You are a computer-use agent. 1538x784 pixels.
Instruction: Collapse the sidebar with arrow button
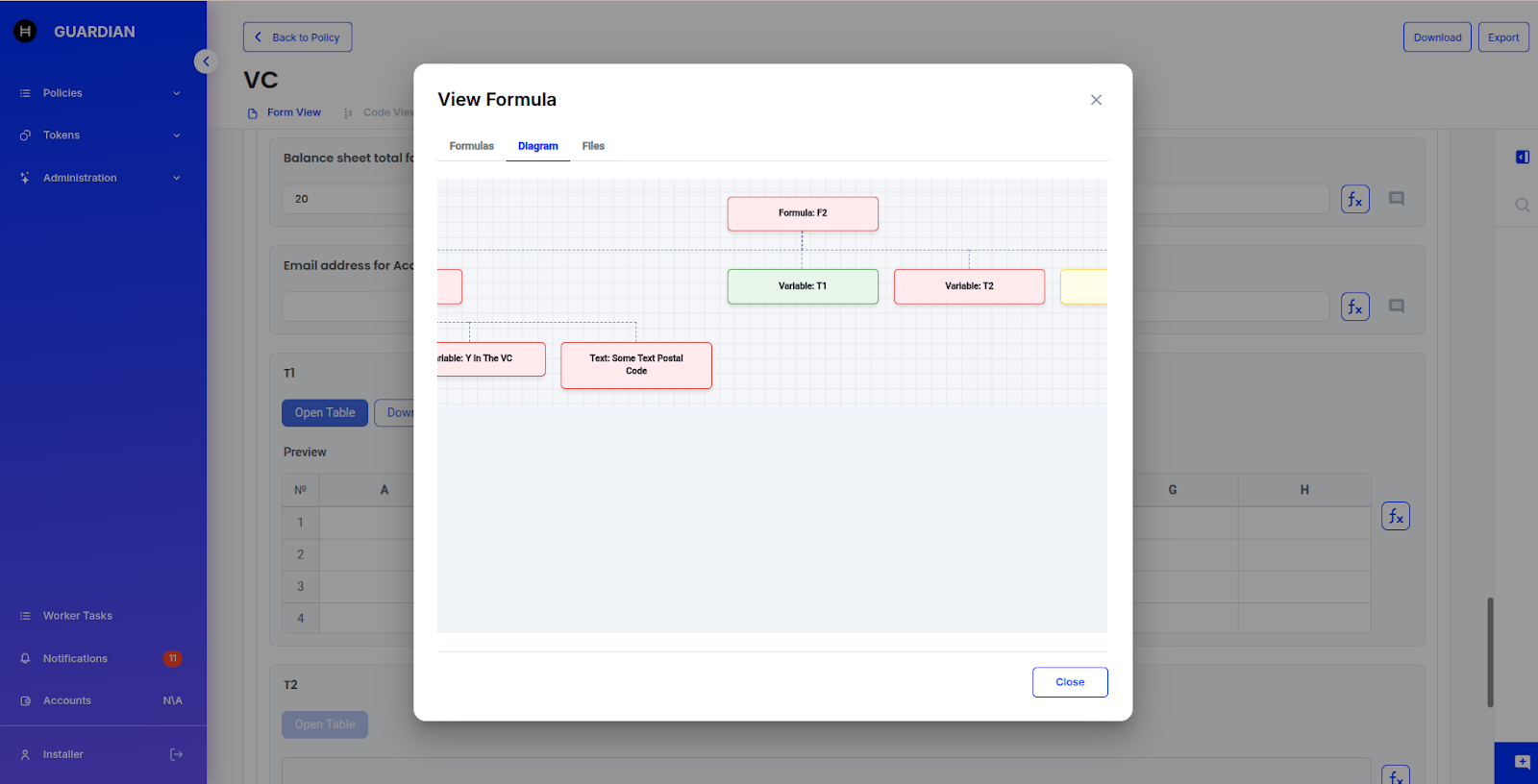206,61
